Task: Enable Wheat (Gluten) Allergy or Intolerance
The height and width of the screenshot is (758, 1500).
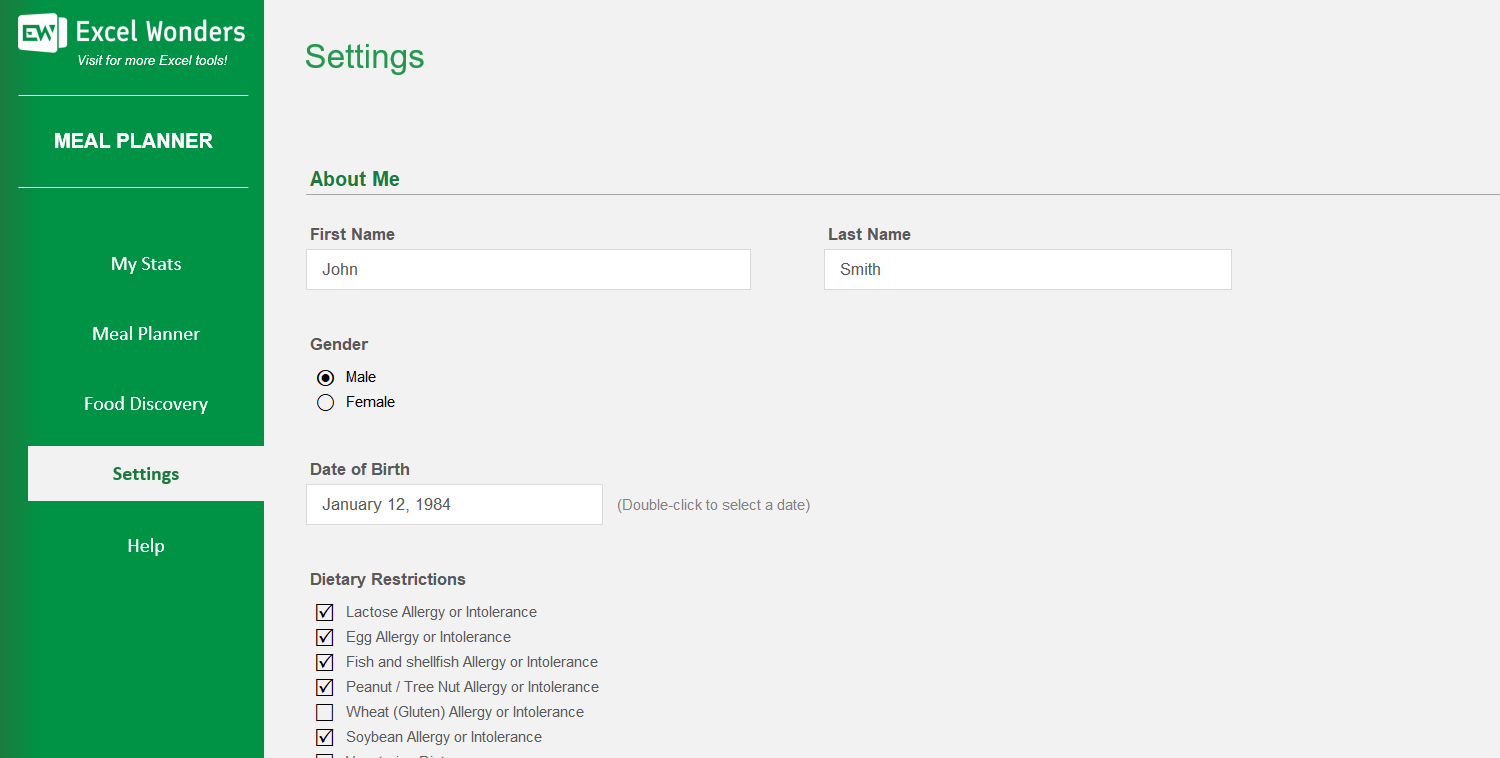Action: coord(325,713)
